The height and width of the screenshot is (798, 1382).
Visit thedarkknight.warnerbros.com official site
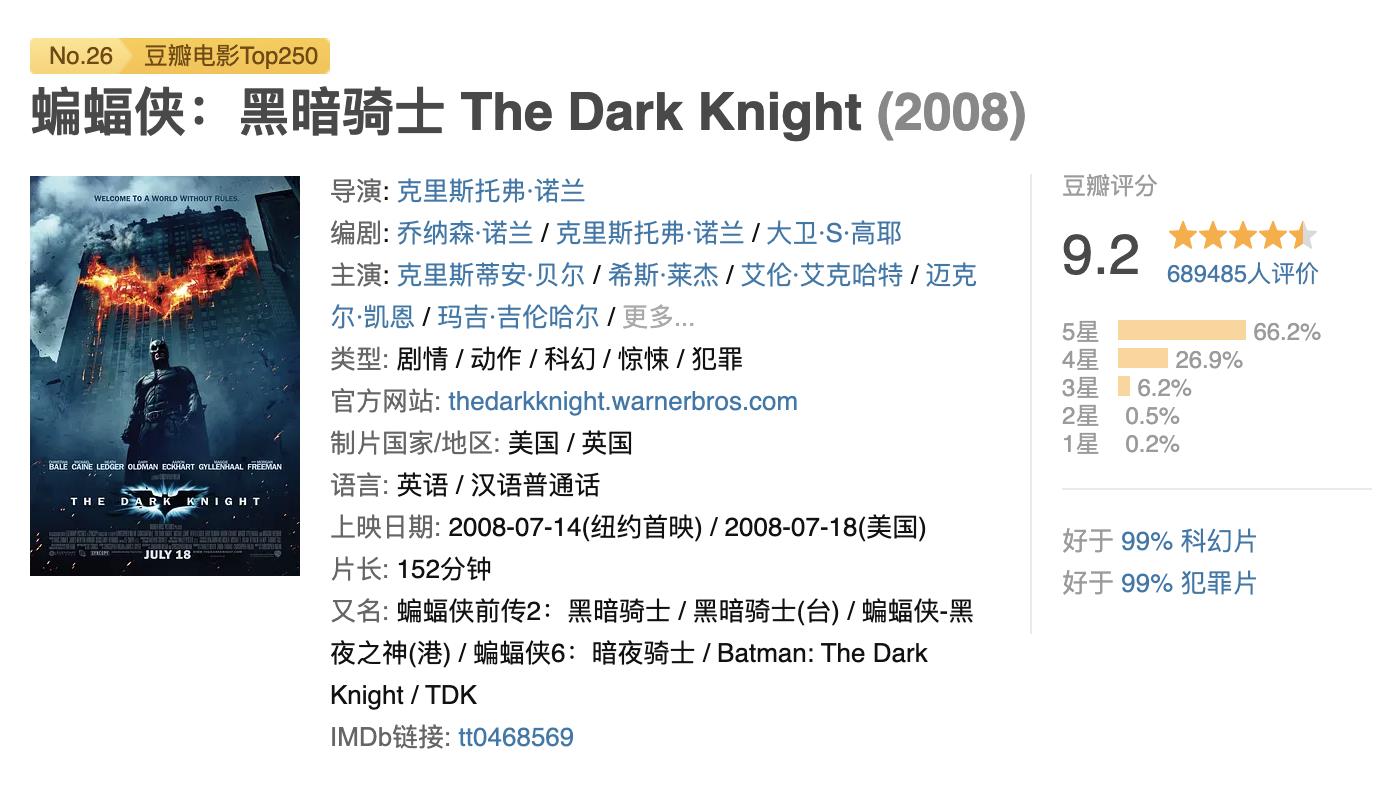[622, 401]
